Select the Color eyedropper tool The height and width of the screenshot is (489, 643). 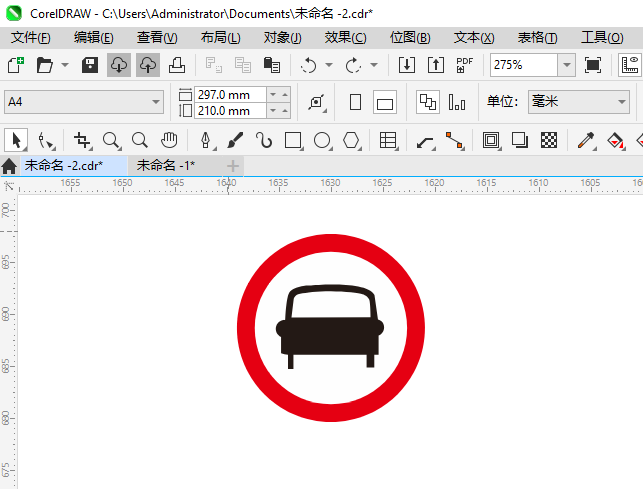pyautogui.click(x=586, y=140)
